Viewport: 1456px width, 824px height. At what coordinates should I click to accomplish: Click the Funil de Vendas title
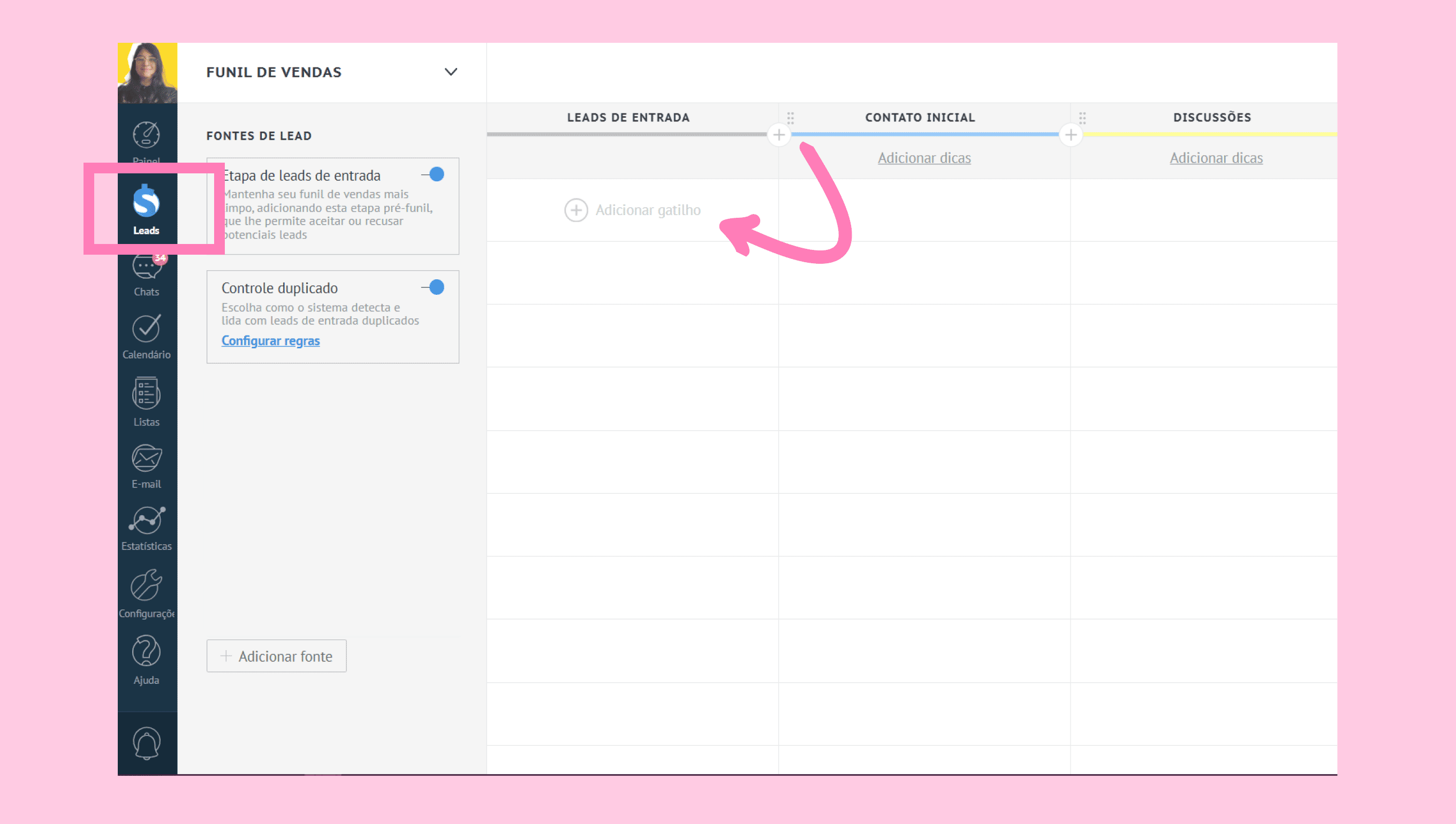pyautogui.click(x=274, y=72)
